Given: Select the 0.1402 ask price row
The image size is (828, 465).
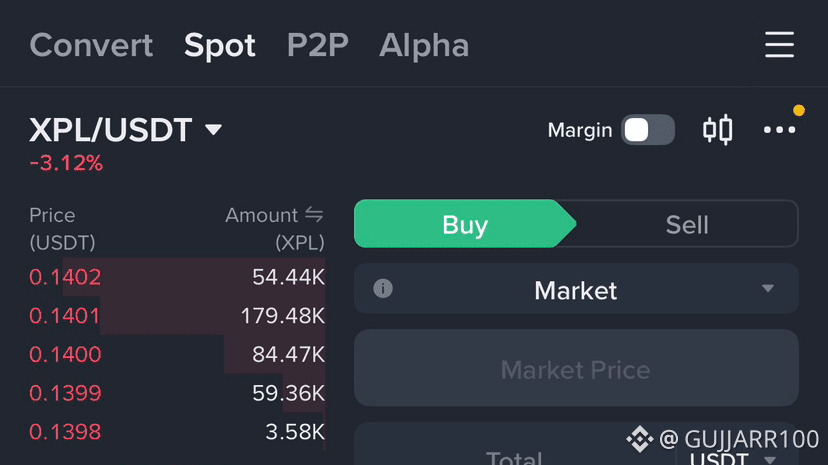Looking at the screenshot, I should click(65, 277).
